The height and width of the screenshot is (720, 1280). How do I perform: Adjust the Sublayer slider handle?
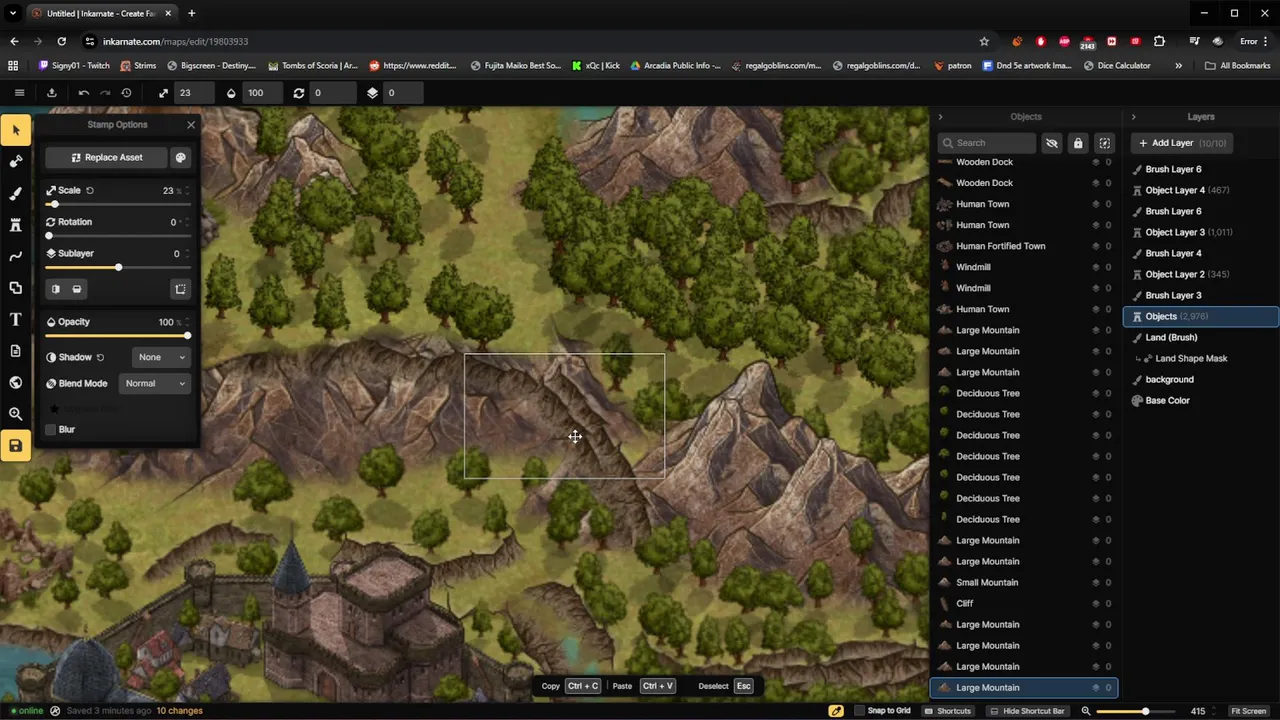(x=118, y=268)
